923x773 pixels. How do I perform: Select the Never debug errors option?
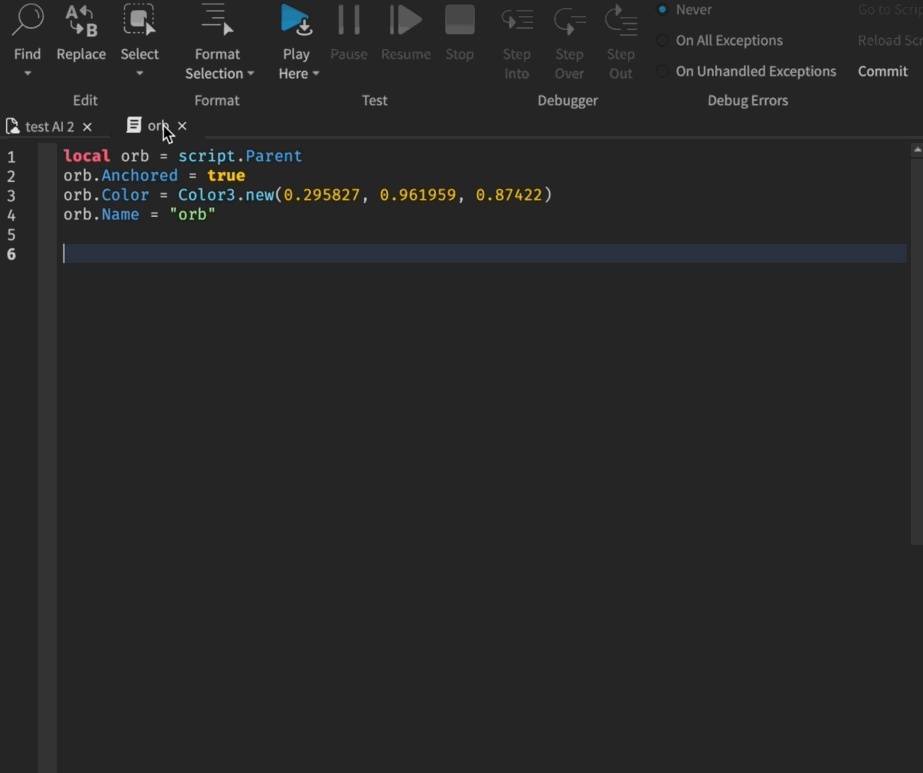(x=663, y=9)
